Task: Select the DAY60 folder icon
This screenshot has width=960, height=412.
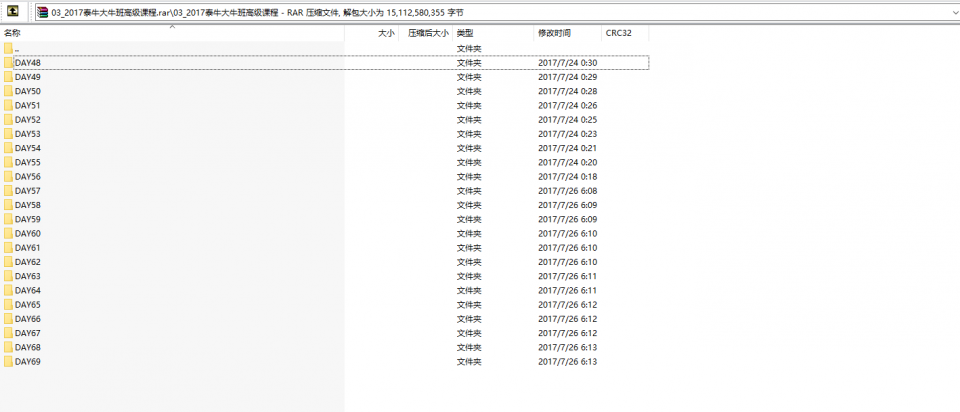Action: [8, 233]
